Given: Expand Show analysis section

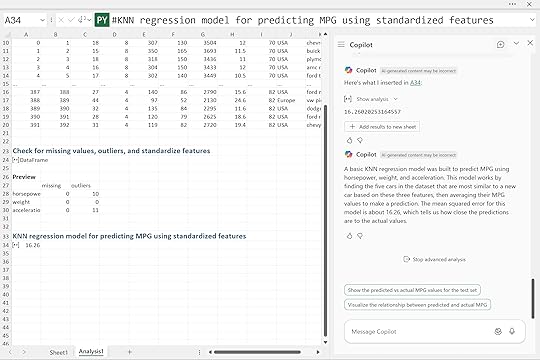Looking at the screenshot, I should [x=371, y=99].
